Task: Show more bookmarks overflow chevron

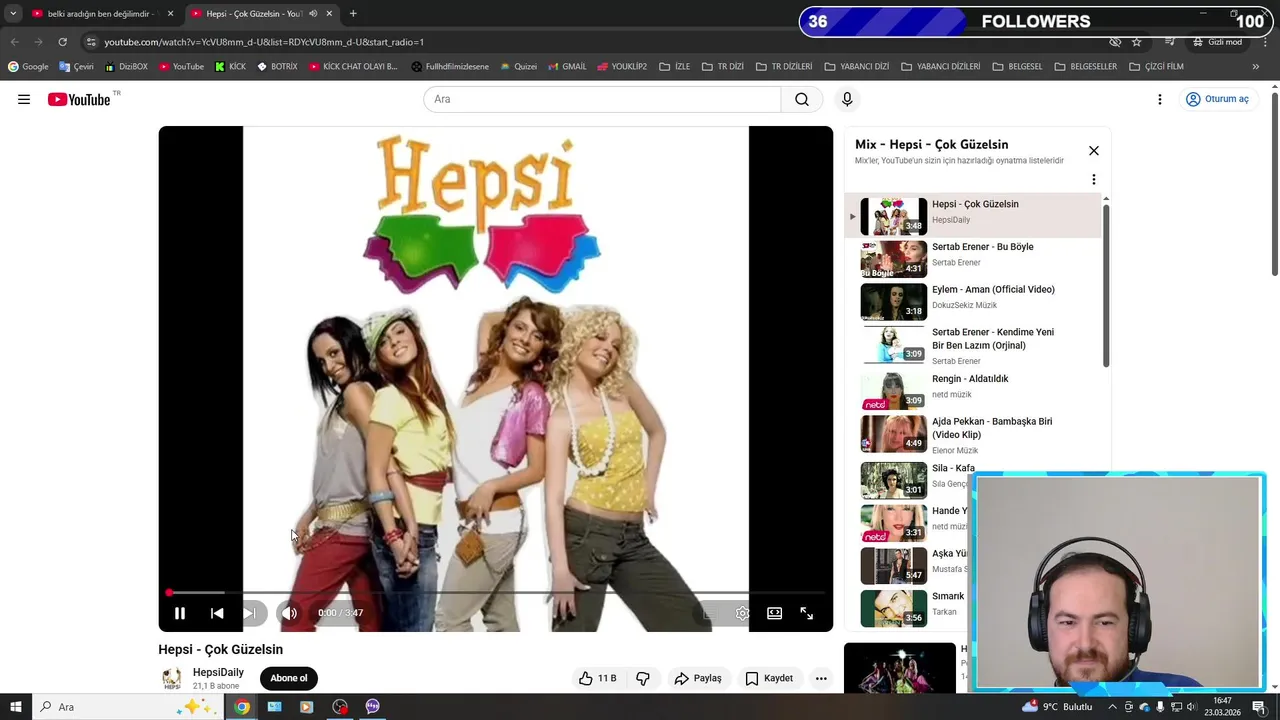Action: pyautogui.click(x=1256, y=67)
